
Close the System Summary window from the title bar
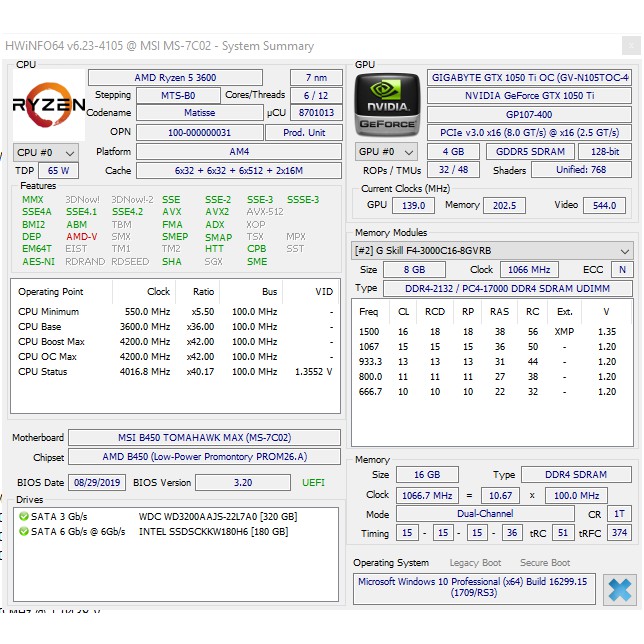click(631, 45)
